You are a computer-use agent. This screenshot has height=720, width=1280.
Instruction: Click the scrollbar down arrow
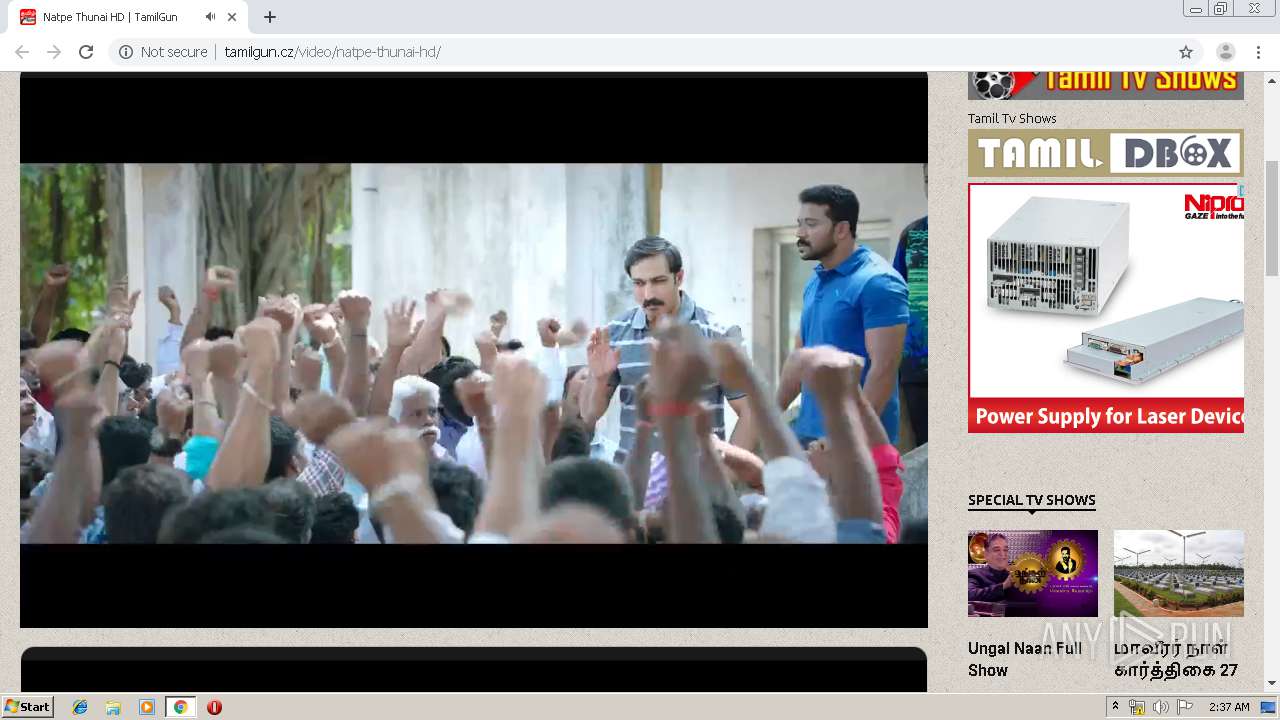(1272, 683)
